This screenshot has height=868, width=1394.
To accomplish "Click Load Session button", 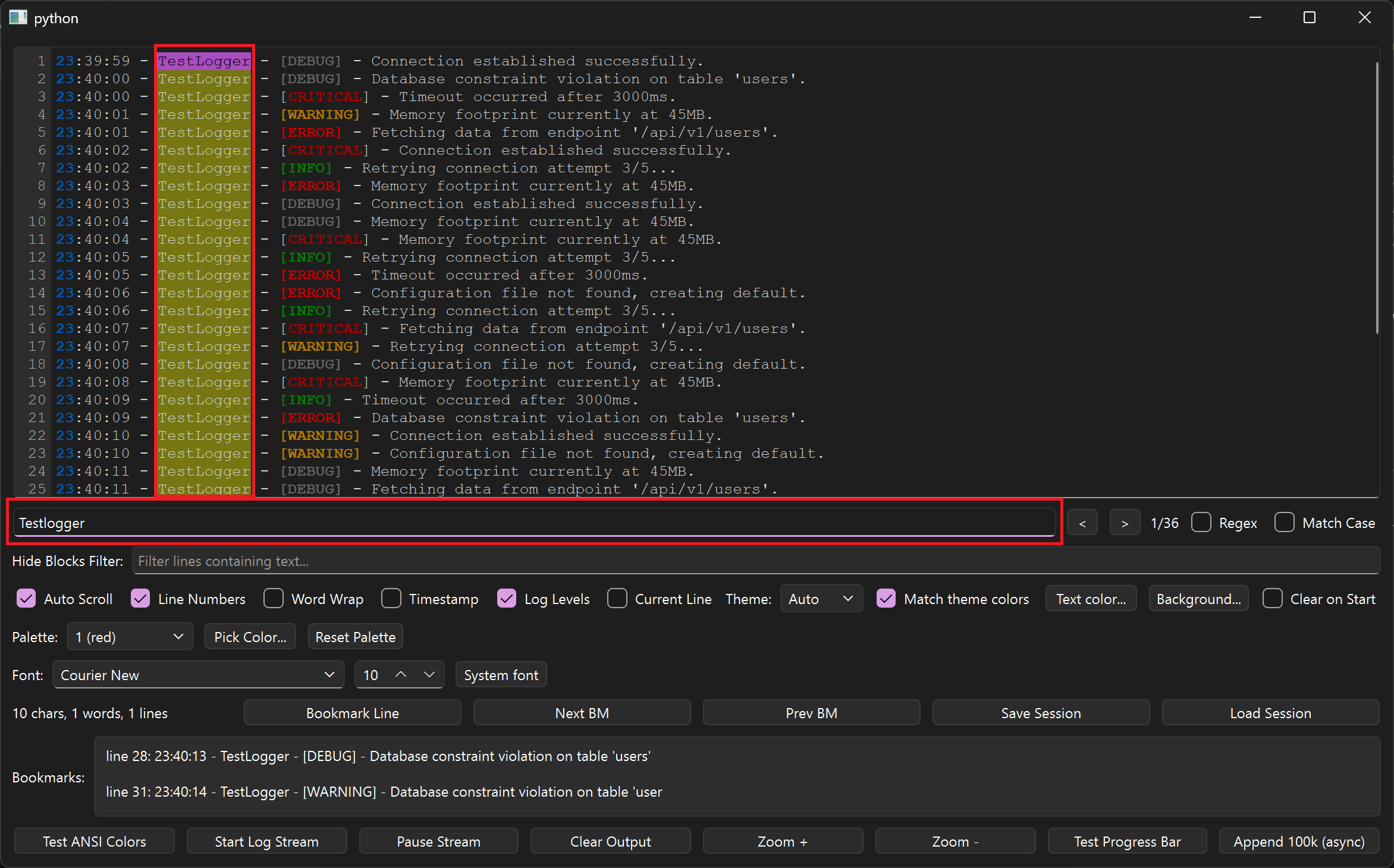I will tap(1270, 713).
